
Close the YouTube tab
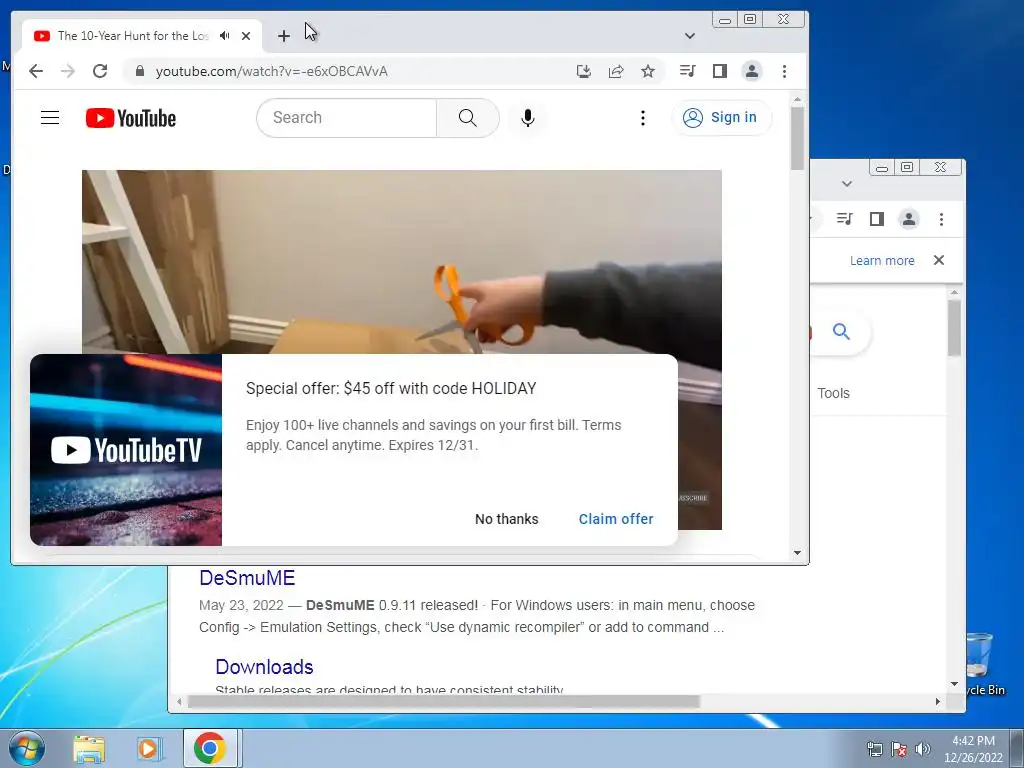[x=246, y=36]
